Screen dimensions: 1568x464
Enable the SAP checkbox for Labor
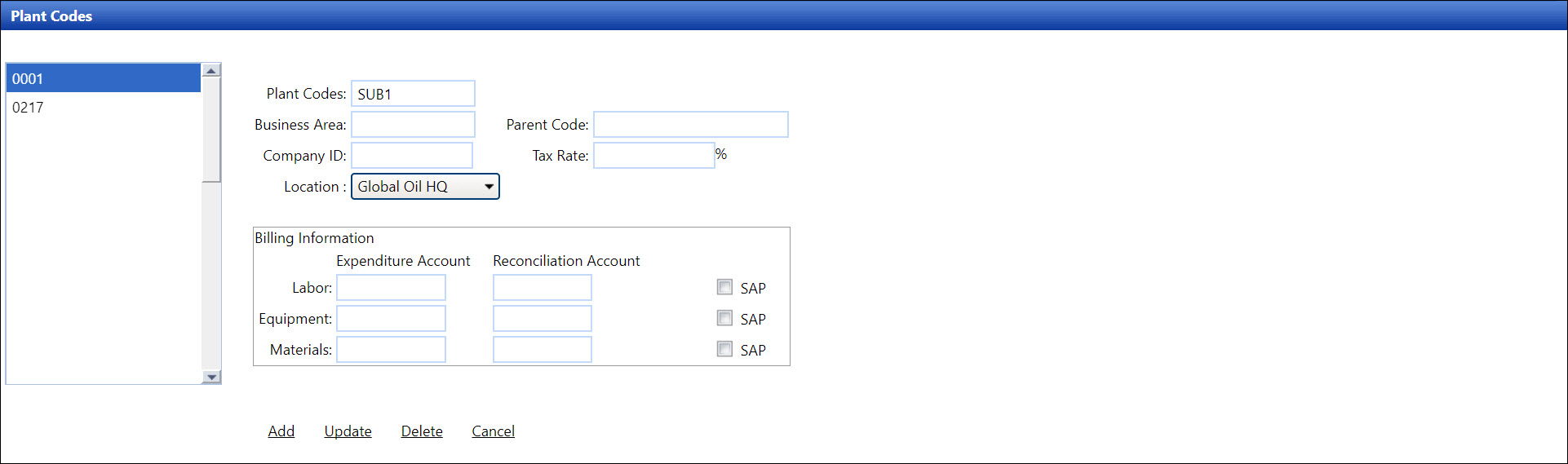point(724,287)
